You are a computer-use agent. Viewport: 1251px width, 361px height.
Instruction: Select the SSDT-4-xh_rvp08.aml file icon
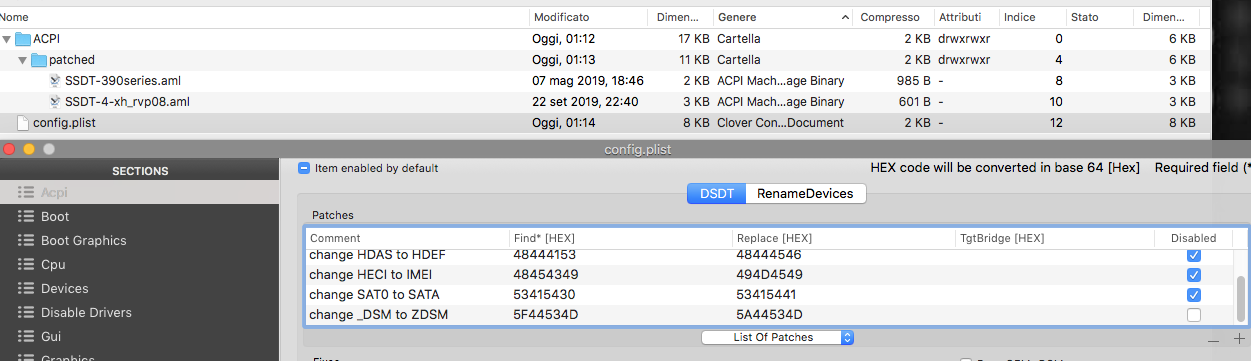(x=55, y=101)
